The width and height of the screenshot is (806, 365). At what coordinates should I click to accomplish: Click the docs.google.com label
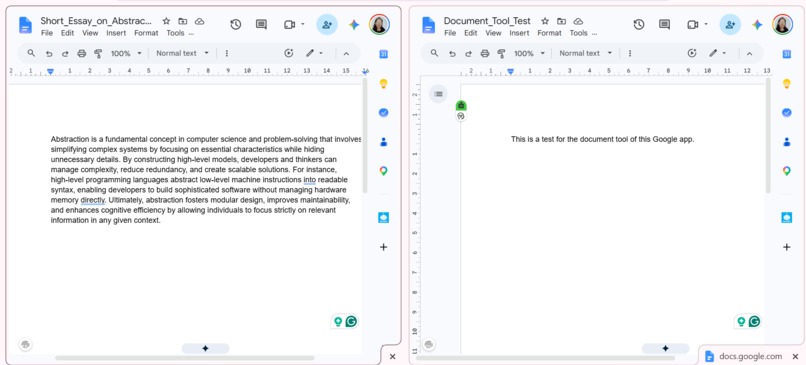[750, 356]
